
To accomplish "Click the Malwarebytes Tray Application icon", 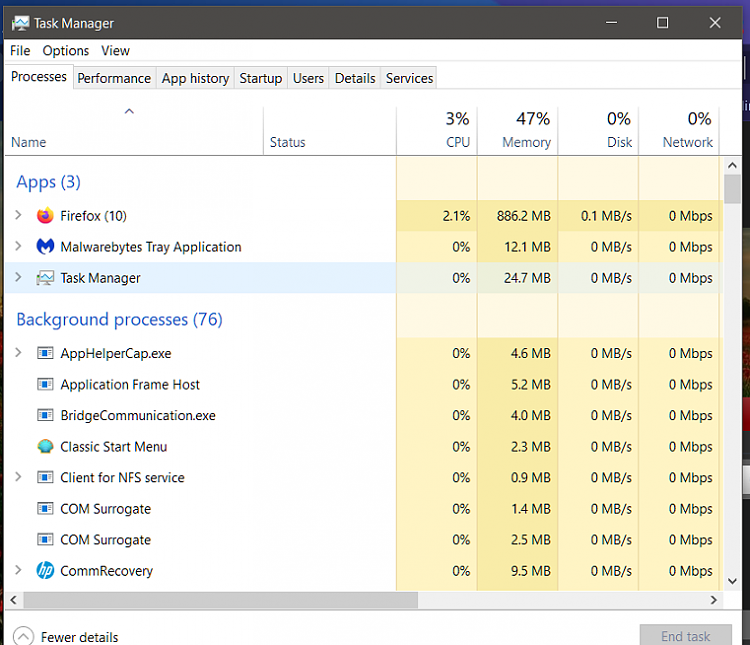I will pyautogui.click(x=45, y=247).
